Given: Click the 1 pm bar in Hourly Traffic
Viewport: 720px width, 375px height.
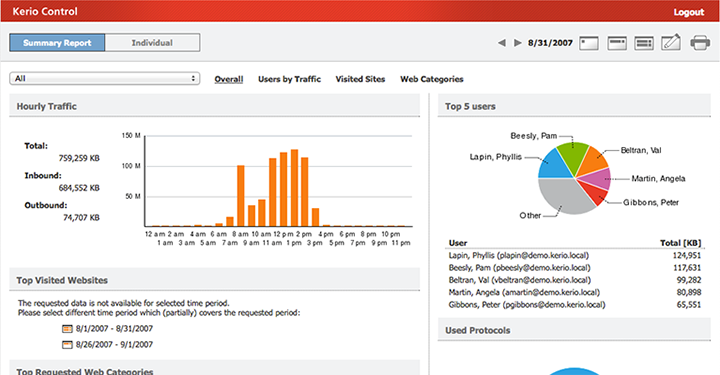Looking at the screenshot, I should point(294,188).
